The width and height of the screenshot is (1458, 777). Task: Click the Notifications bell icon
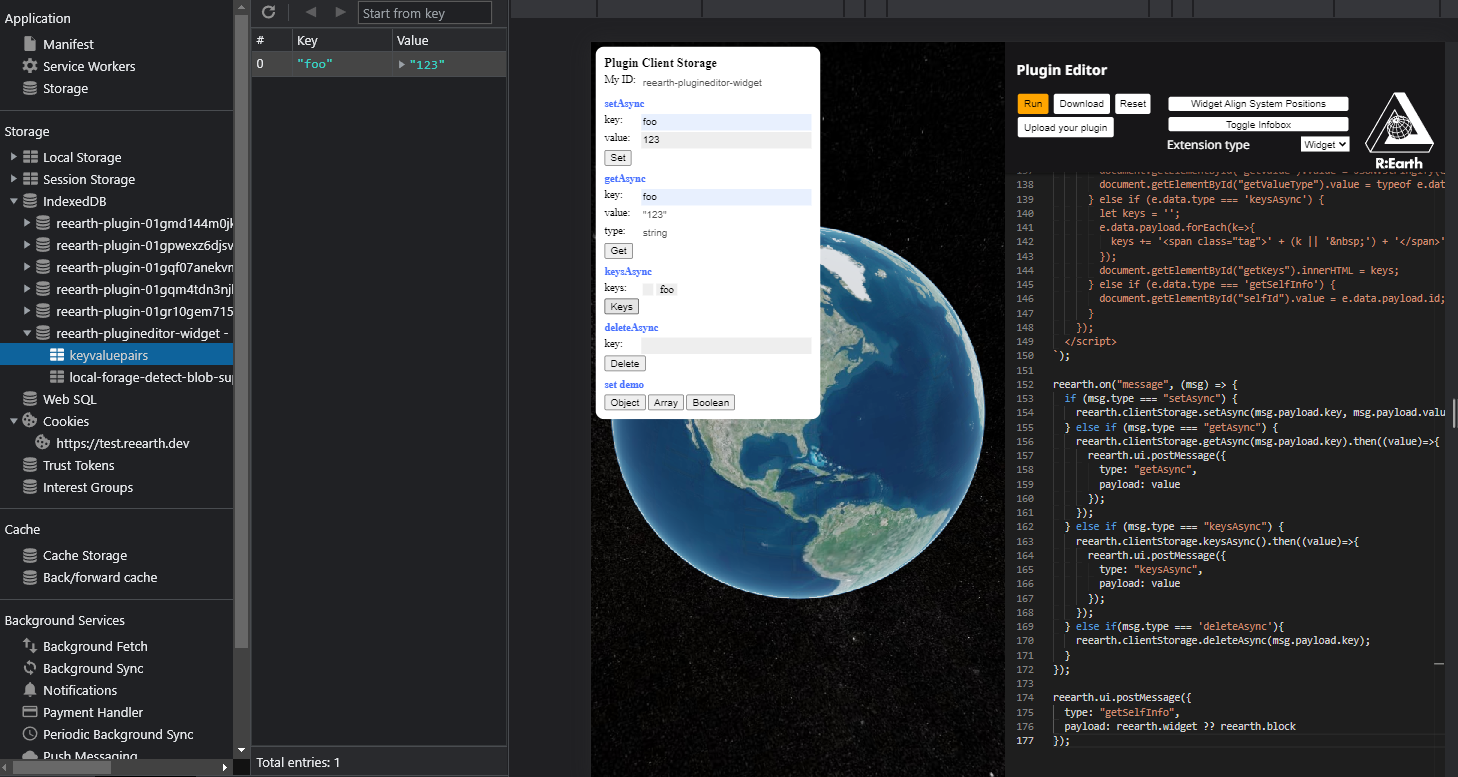click(x=30, y=690)
